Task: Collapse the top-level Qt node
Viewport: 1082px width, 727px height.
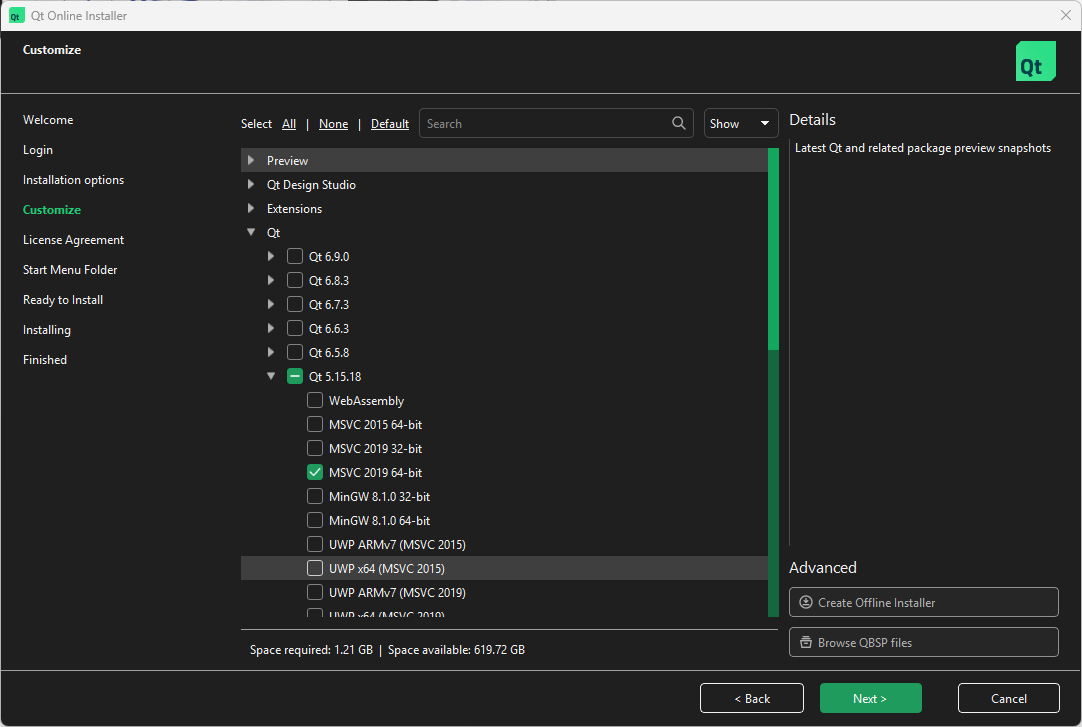Action: tap(251, 232)
